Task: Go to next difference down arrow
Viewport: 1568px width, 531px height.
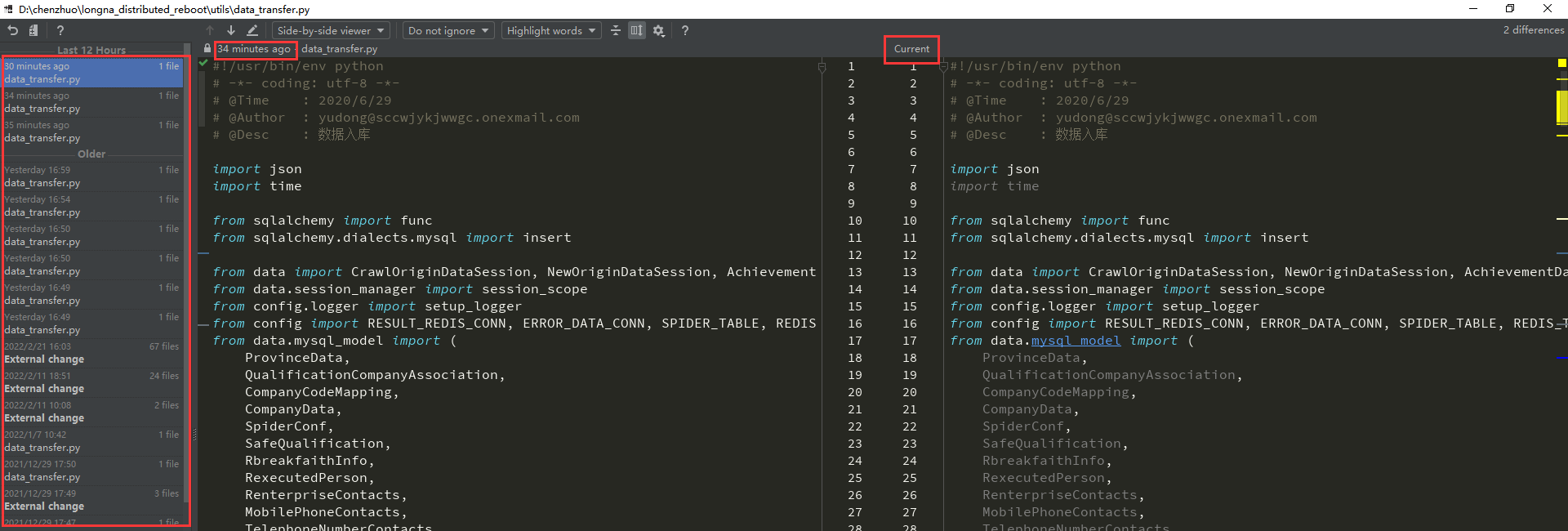Action: tap(231, 30)
